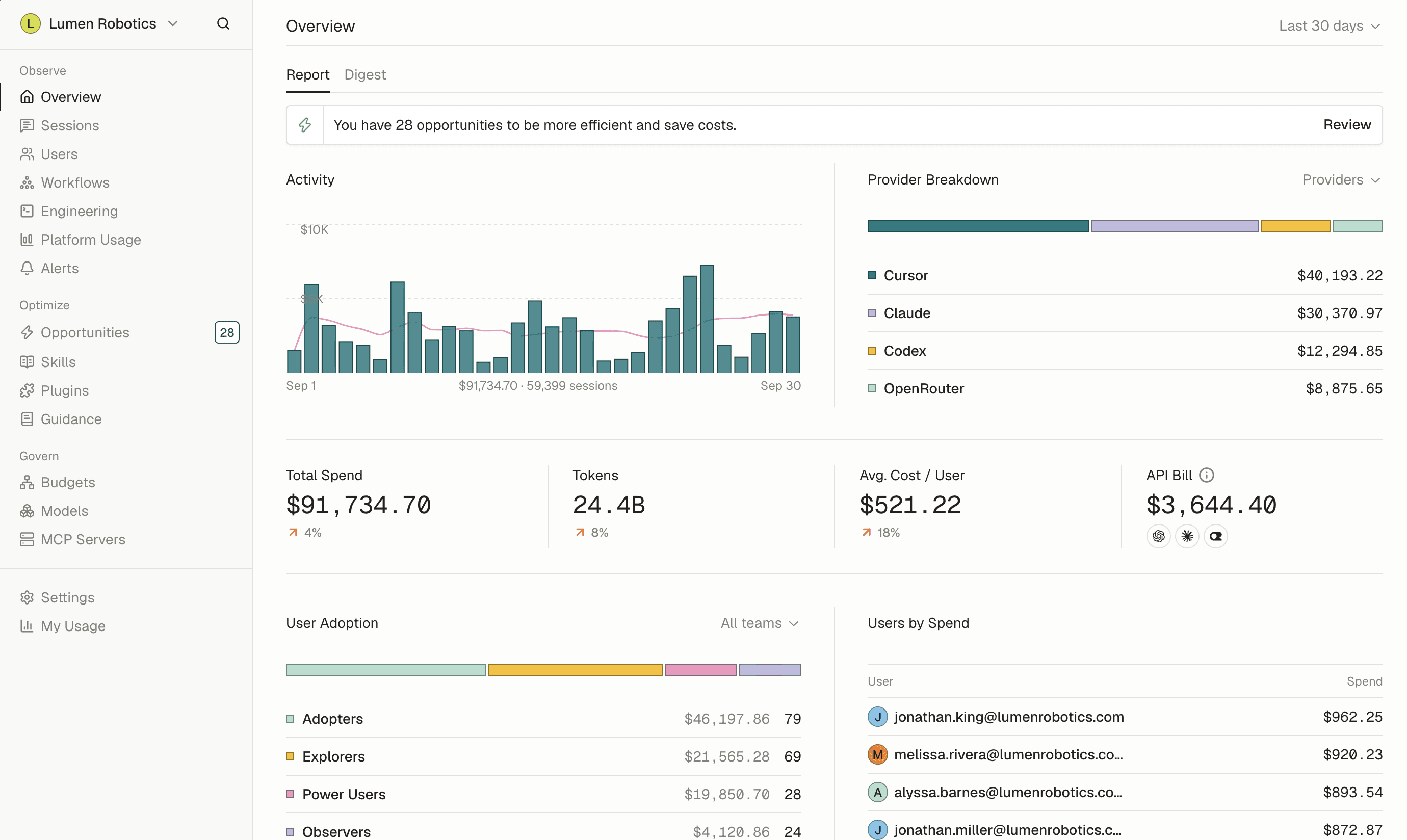The width and height of the screenshot is (1407, 840).
Task: Click the Spend column header
Action: pos(1365,681)
